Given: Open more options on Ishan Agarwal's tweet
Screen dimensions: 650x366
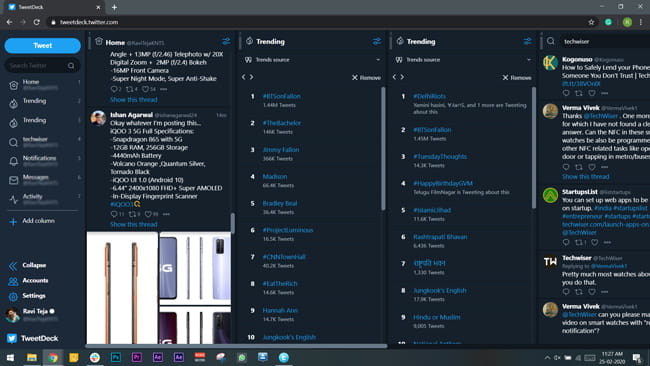Looking at the screenshot, I should click(x=166, y=214).
